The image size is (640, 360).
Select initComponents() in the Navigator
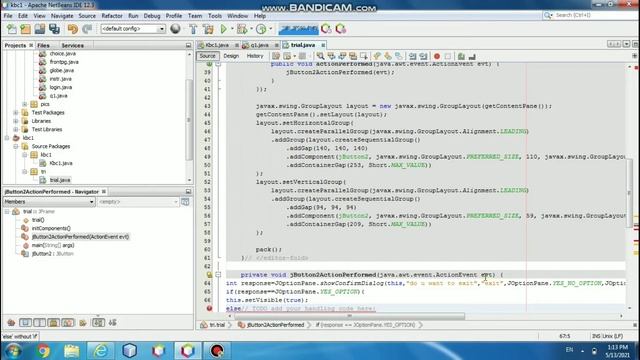click(x=51, y=229)
